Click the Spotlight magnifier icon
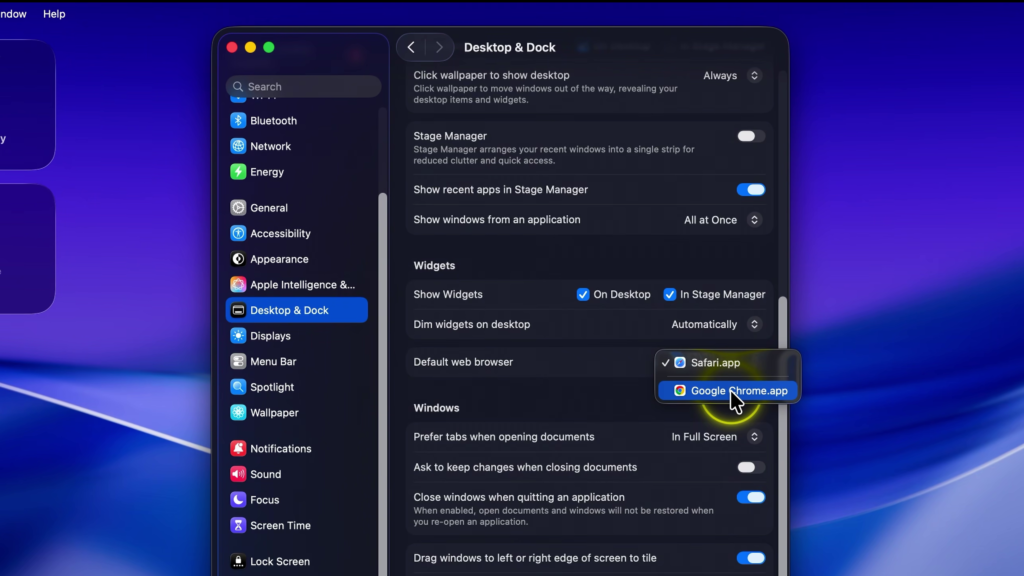The height and width of the screenshot is (576, 1024). pos(238,387)
